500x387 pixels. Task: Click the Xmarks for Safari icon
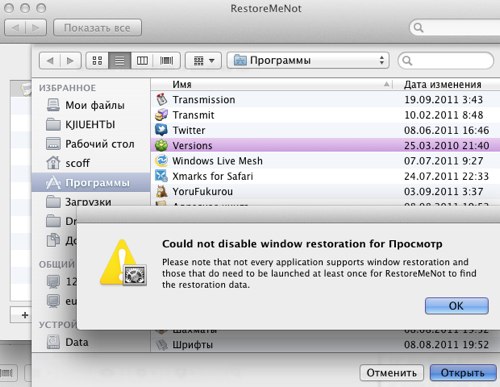tap(162, 176)
